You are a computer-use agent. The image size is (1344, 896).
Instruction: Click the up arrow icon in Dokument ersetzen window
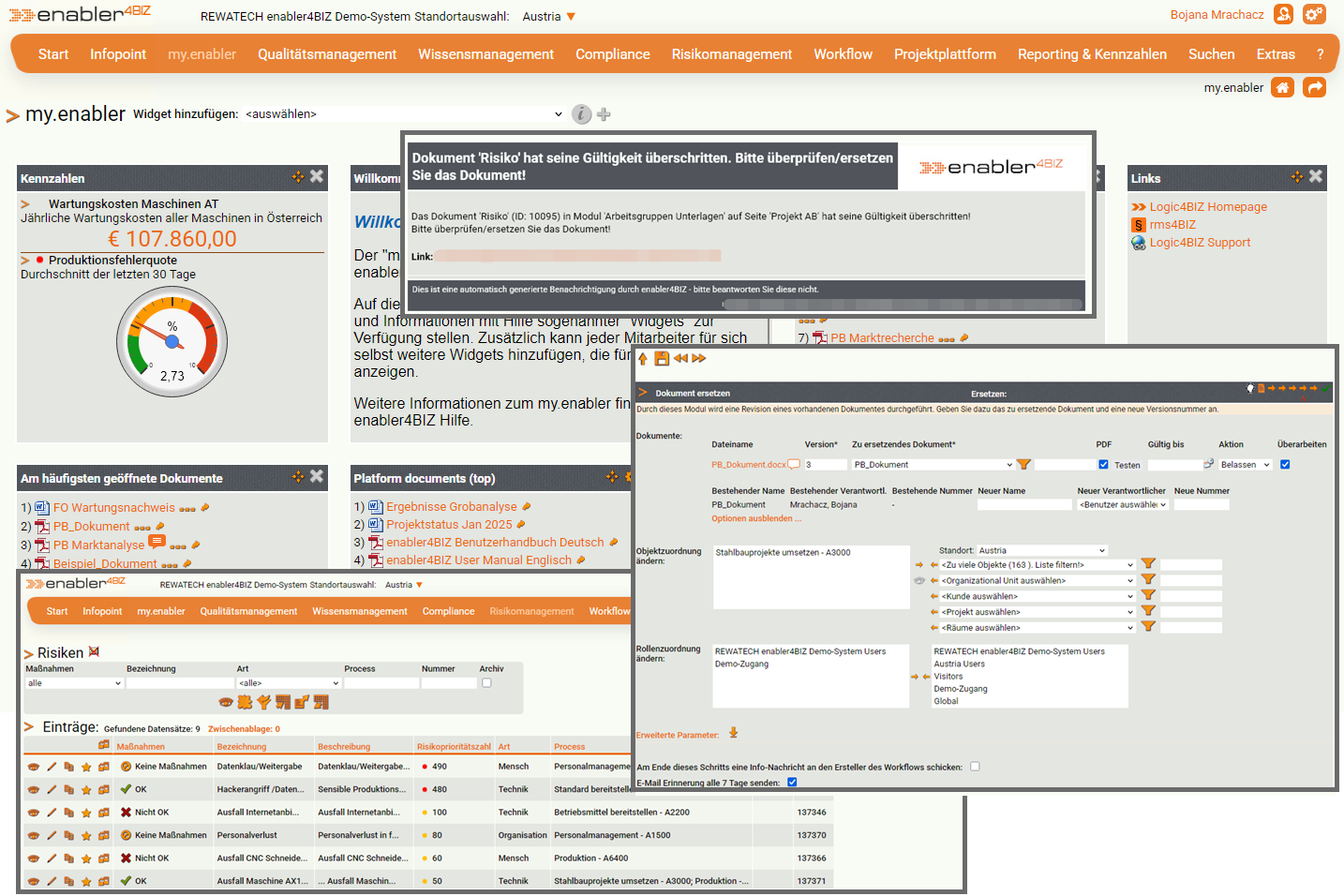pos(643,358)
